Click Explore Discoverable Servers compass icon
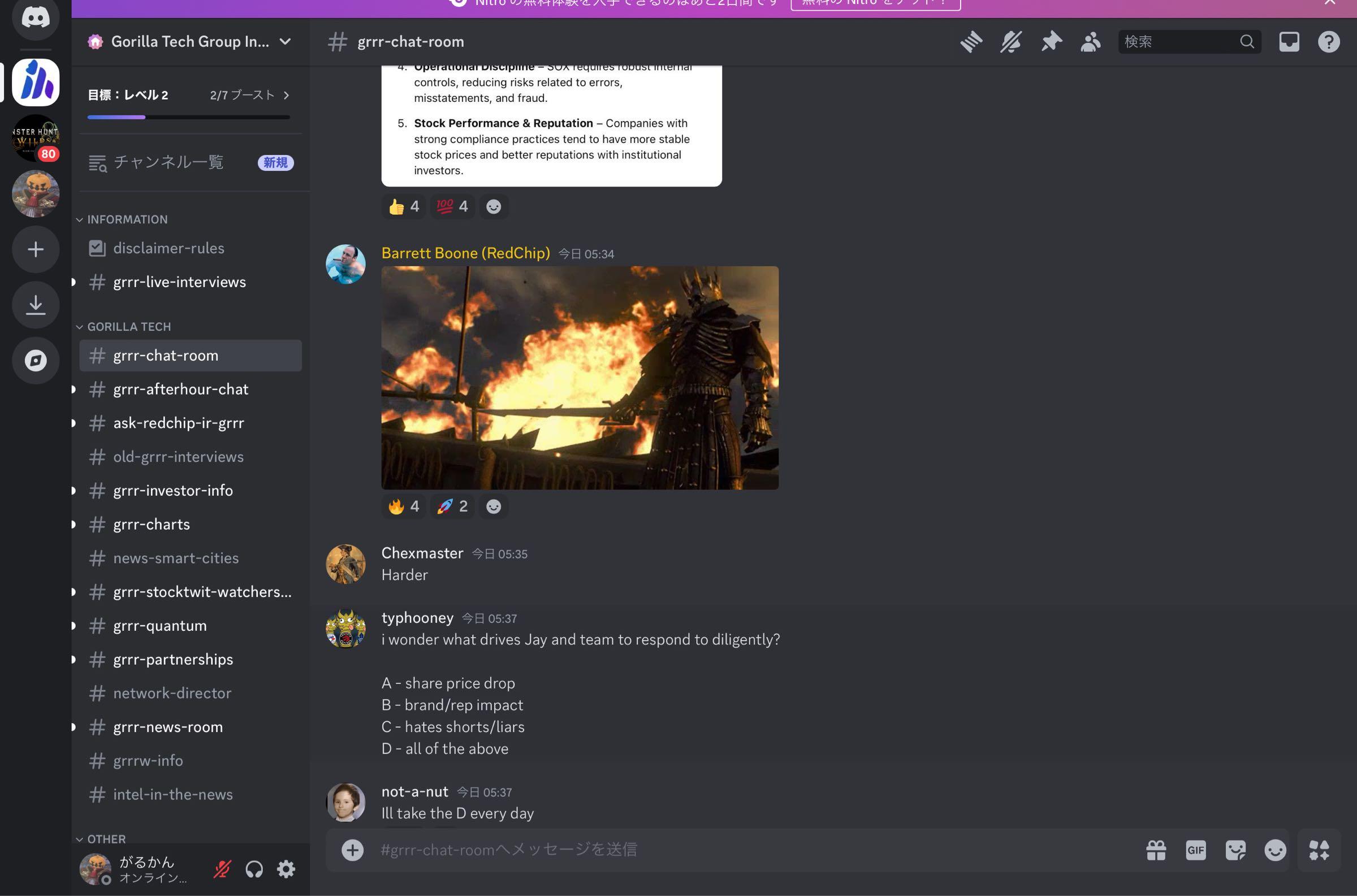The image size is (1357, 896). [36, 361]
